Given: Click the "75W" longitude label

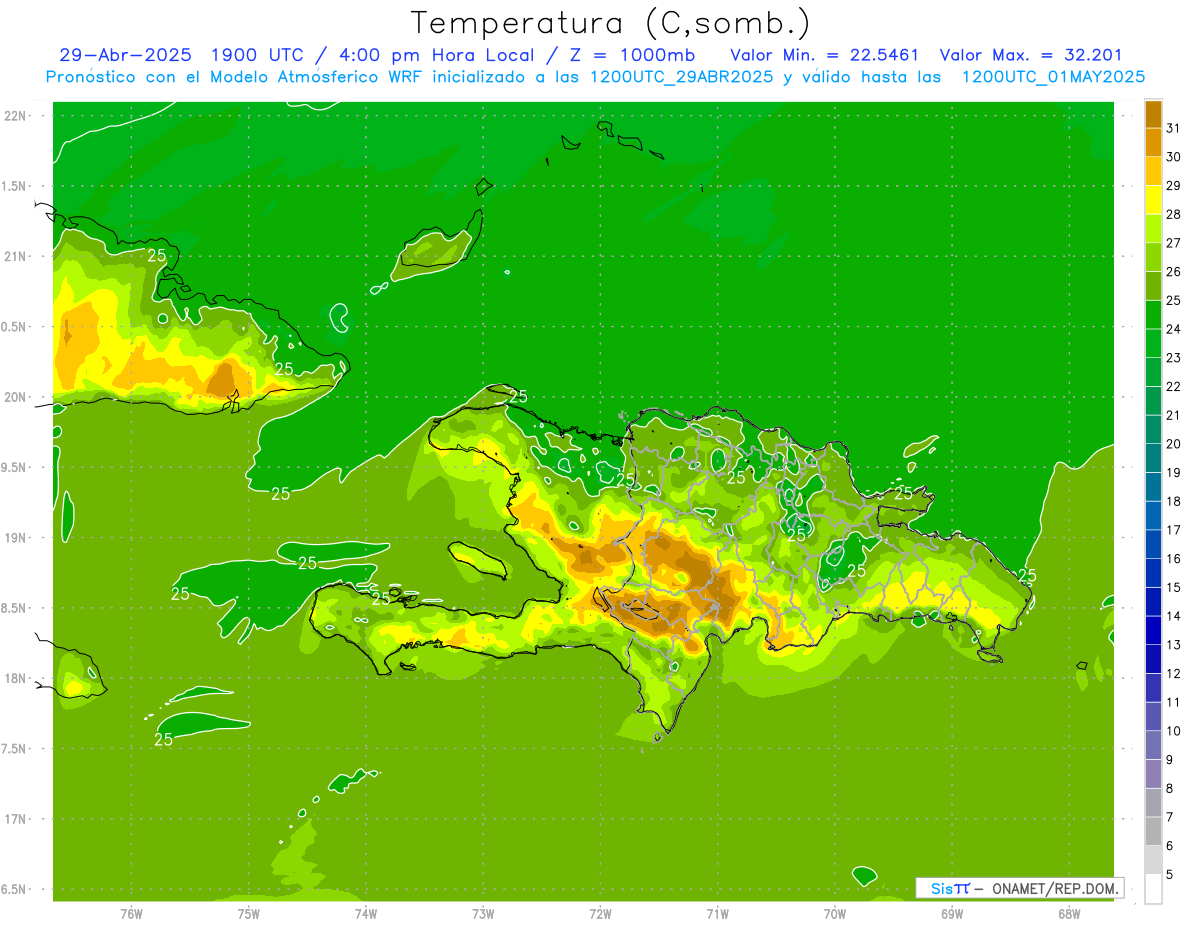Looking at the screenshot, I should click(248, 913).
